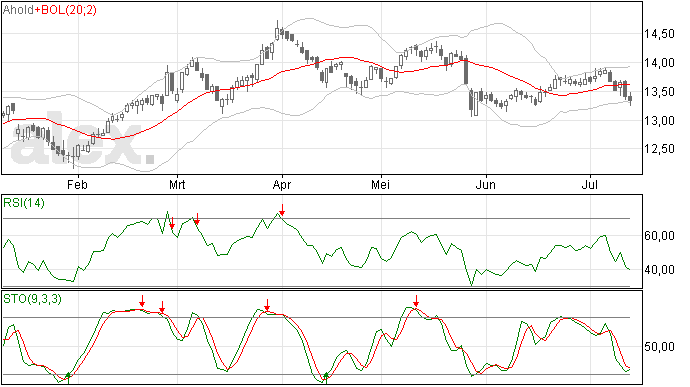This screenshot has height=387, width=690.
Task: Select the Mei month label on the time axis
Action: pos(380,185)
